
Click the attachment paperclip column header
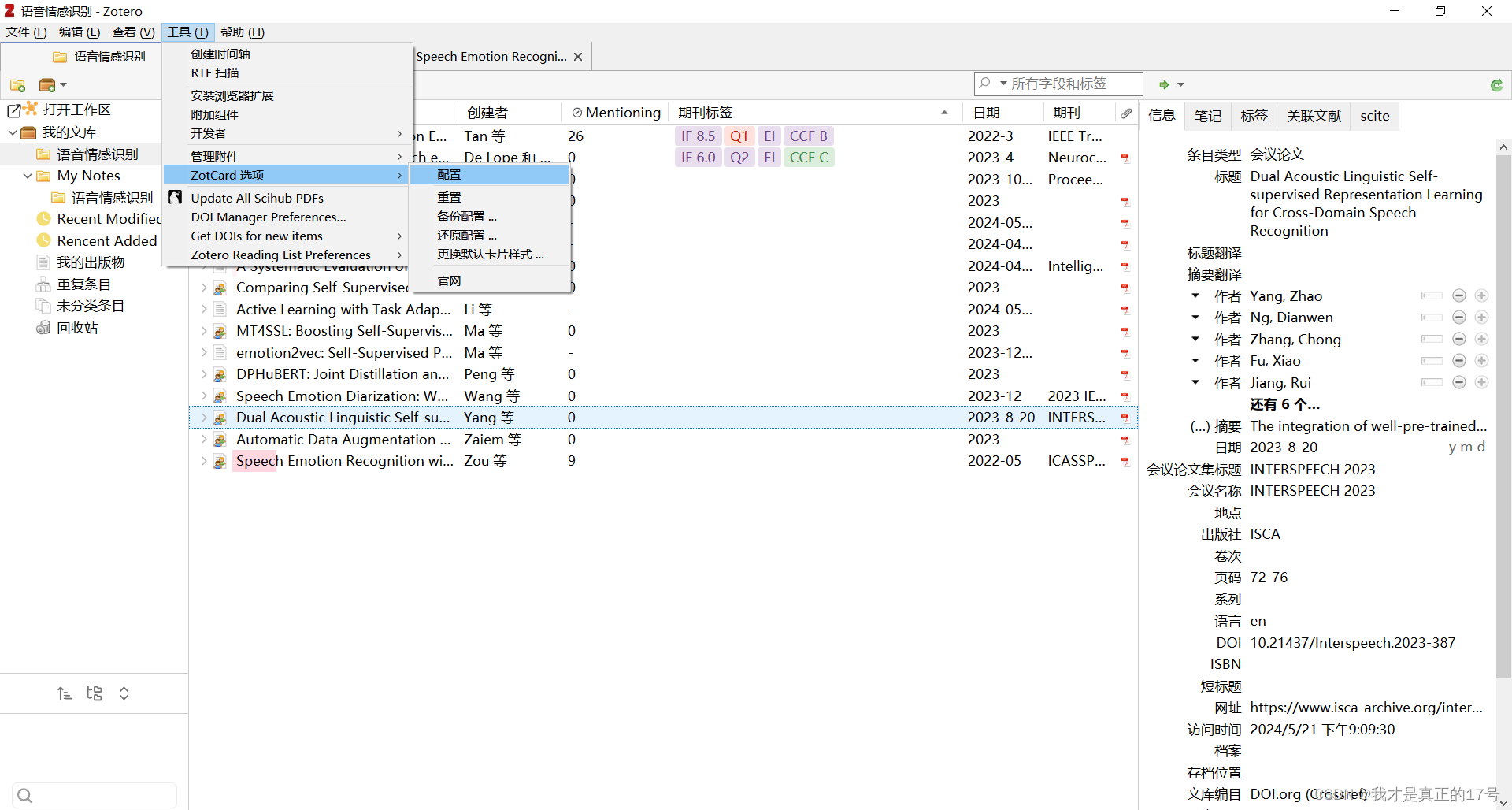[x=1127, y=113]
